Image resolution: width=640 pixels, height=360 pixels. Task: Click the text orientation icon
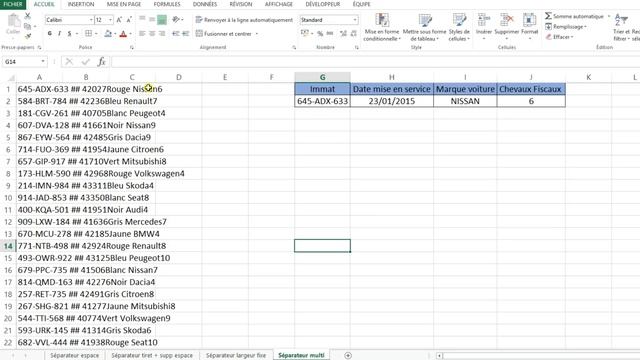click(176, 19)
